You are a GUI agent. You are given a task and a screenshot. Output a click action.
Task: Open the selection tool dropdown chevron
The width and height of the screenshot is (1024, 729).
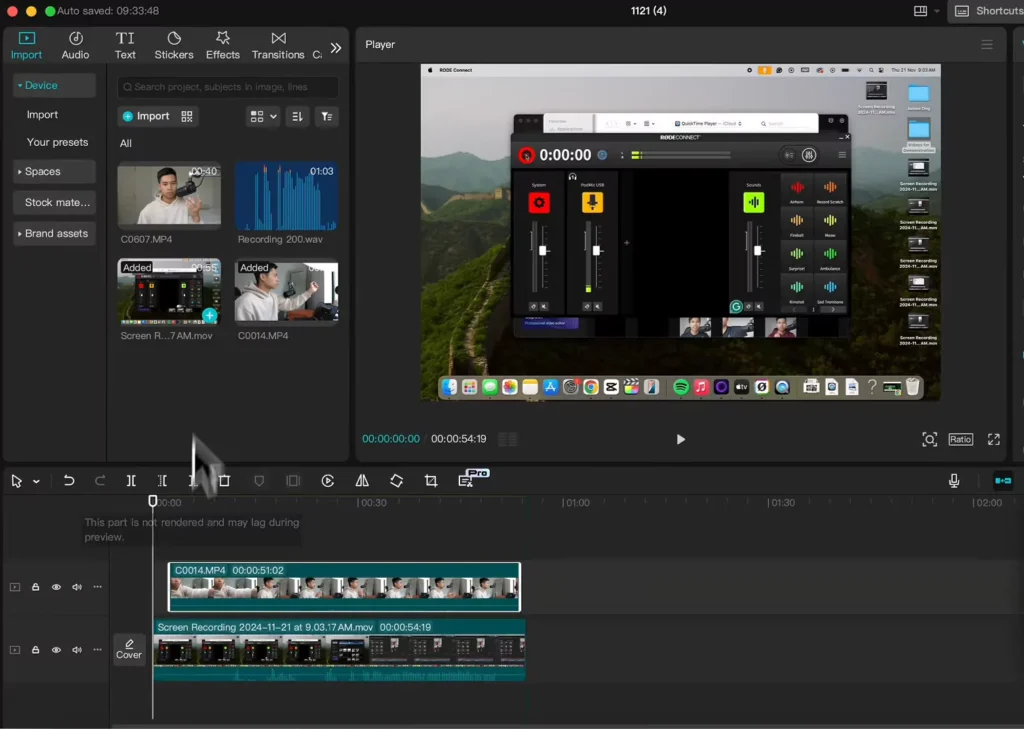tap(37, 482)
